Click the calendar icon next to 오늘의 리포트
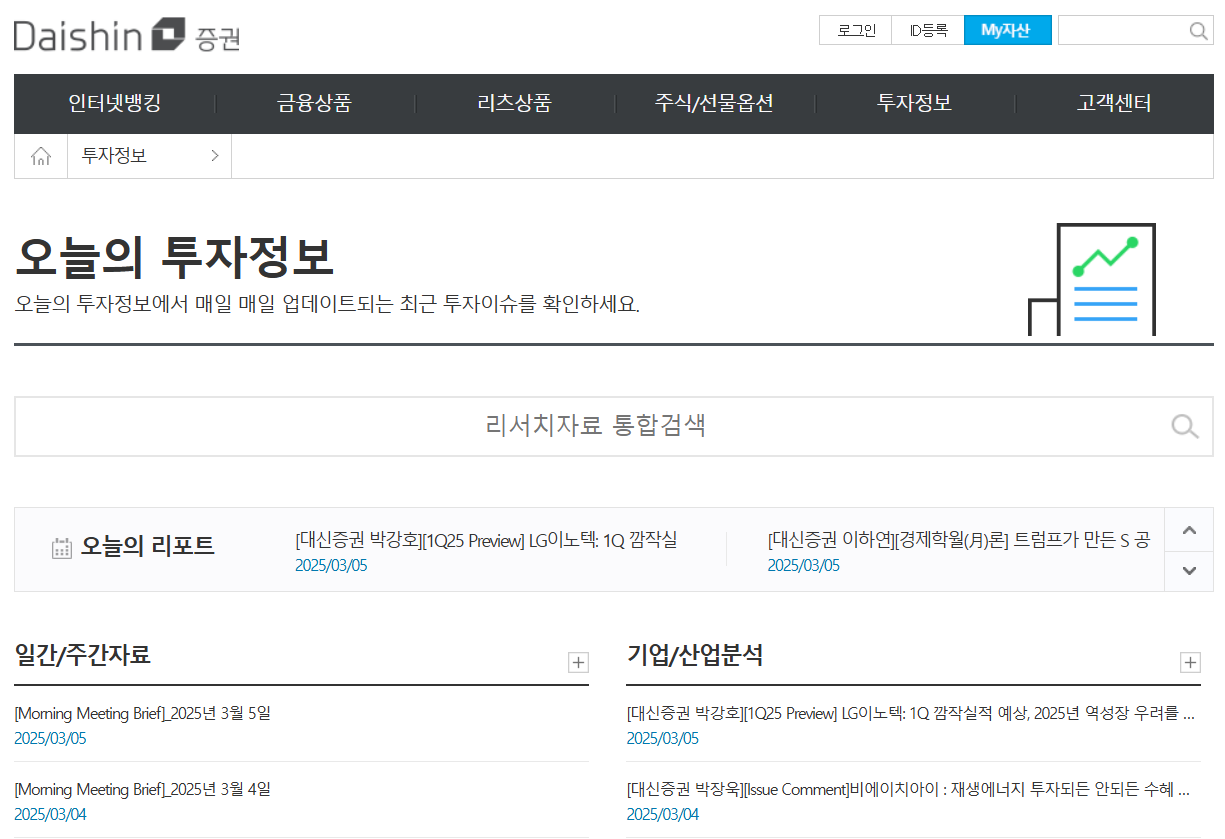Image resolution: width=1225 pixels, height=839 pixels. point(62,546)
